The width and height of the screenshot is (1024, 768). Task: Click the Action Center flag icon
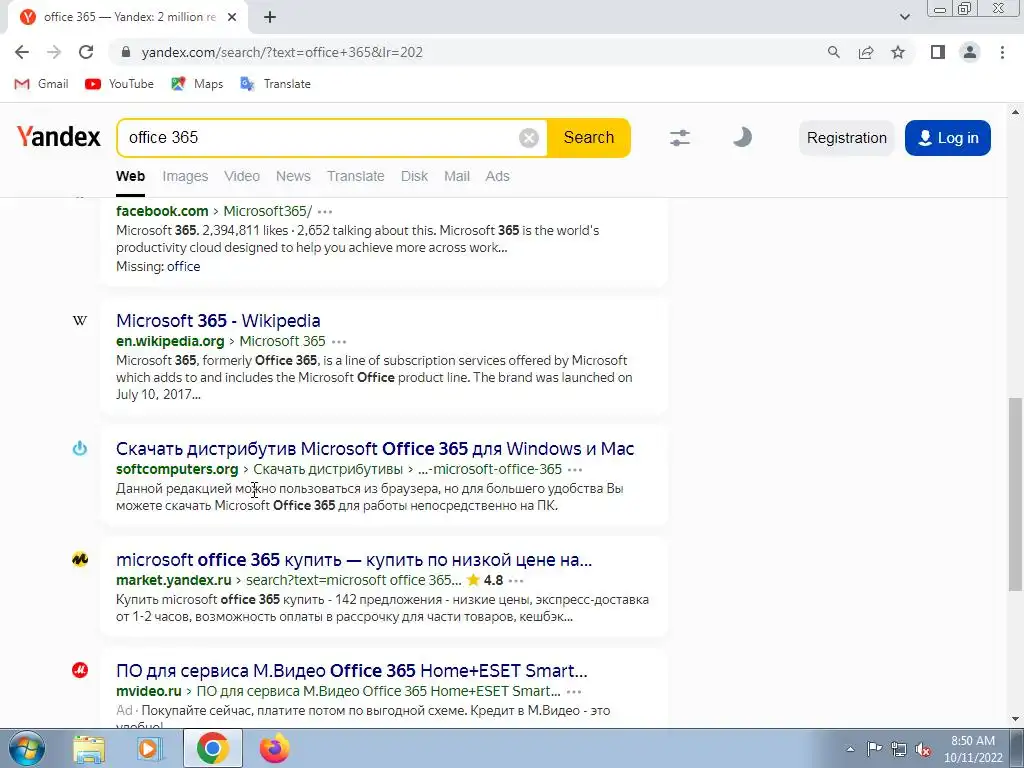(874, 749)
